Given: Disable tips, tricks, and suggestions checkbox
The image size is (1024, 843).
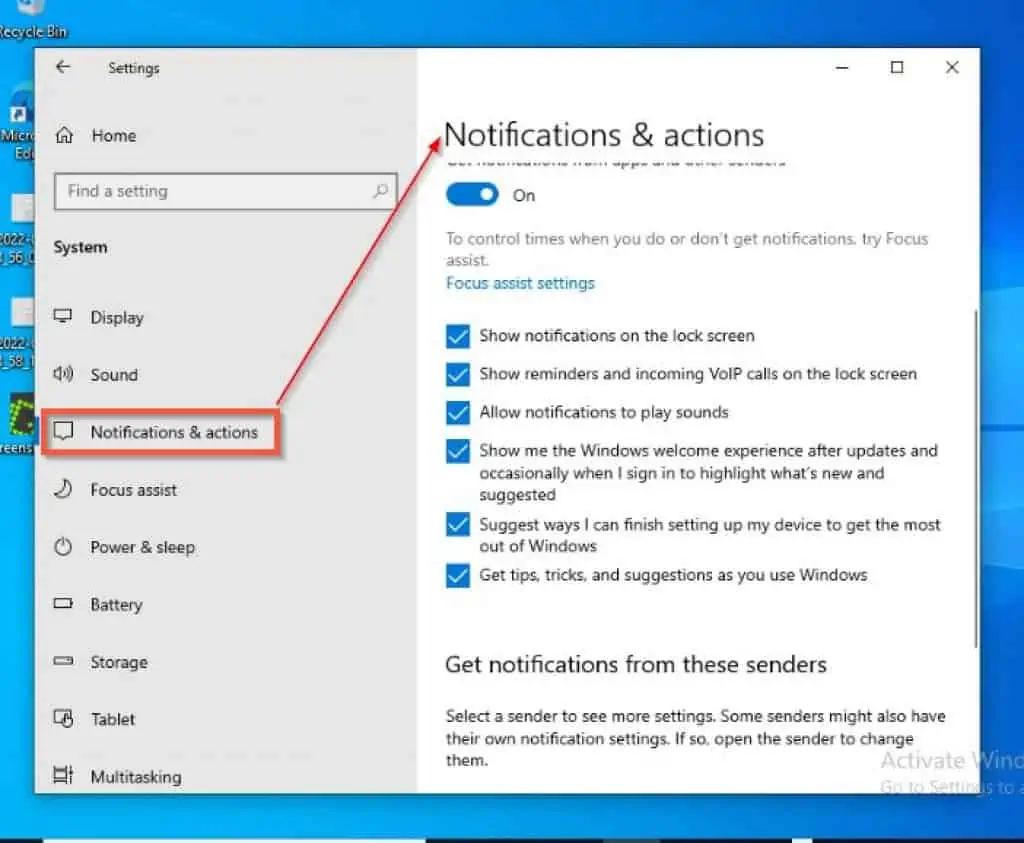Looking at the screenshot, I should point(458,575).
